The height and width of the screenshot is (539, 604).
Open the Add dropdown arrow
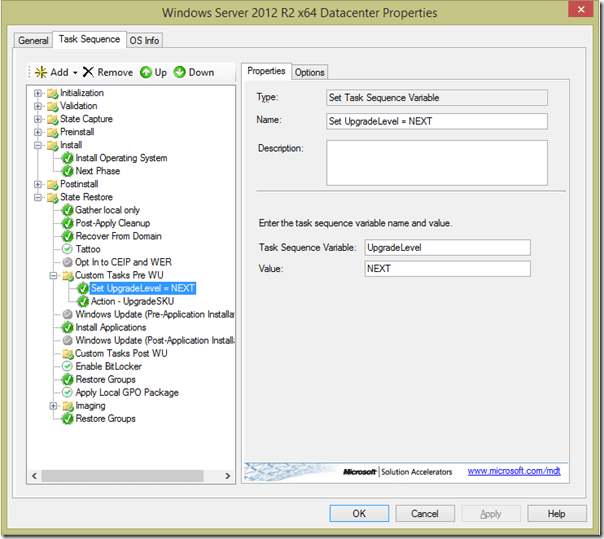point(74,73)
